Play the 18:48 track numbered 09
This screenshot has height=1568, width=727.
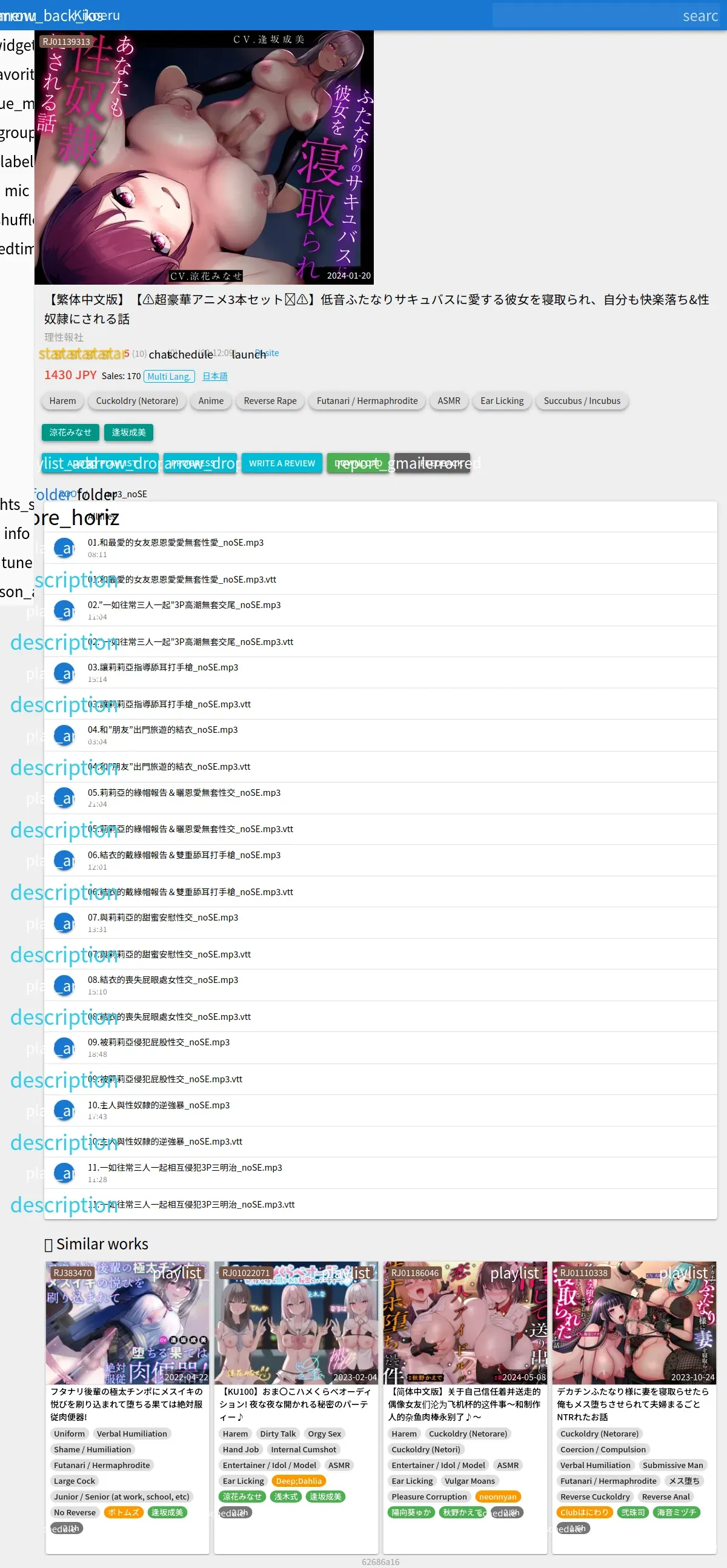coord(65,1048)
